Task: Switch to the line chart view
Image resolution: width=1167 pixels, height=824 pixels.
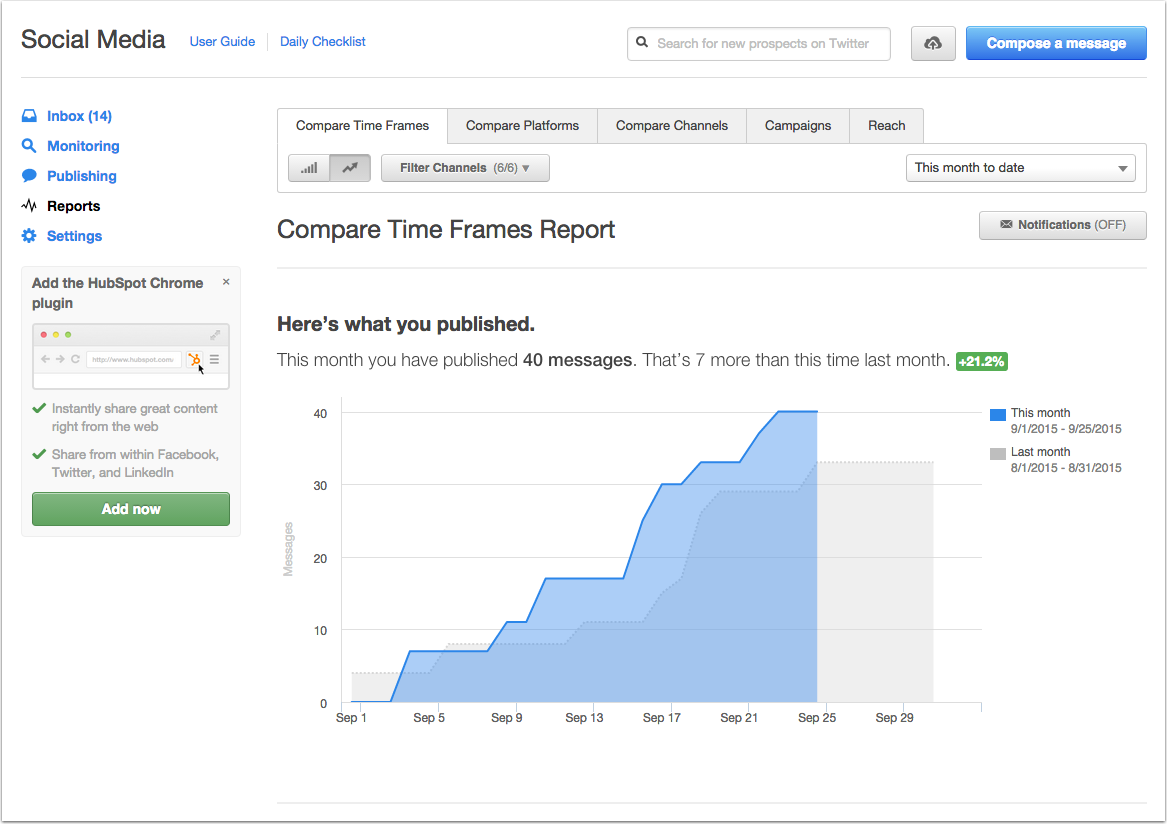Action: 350,168
